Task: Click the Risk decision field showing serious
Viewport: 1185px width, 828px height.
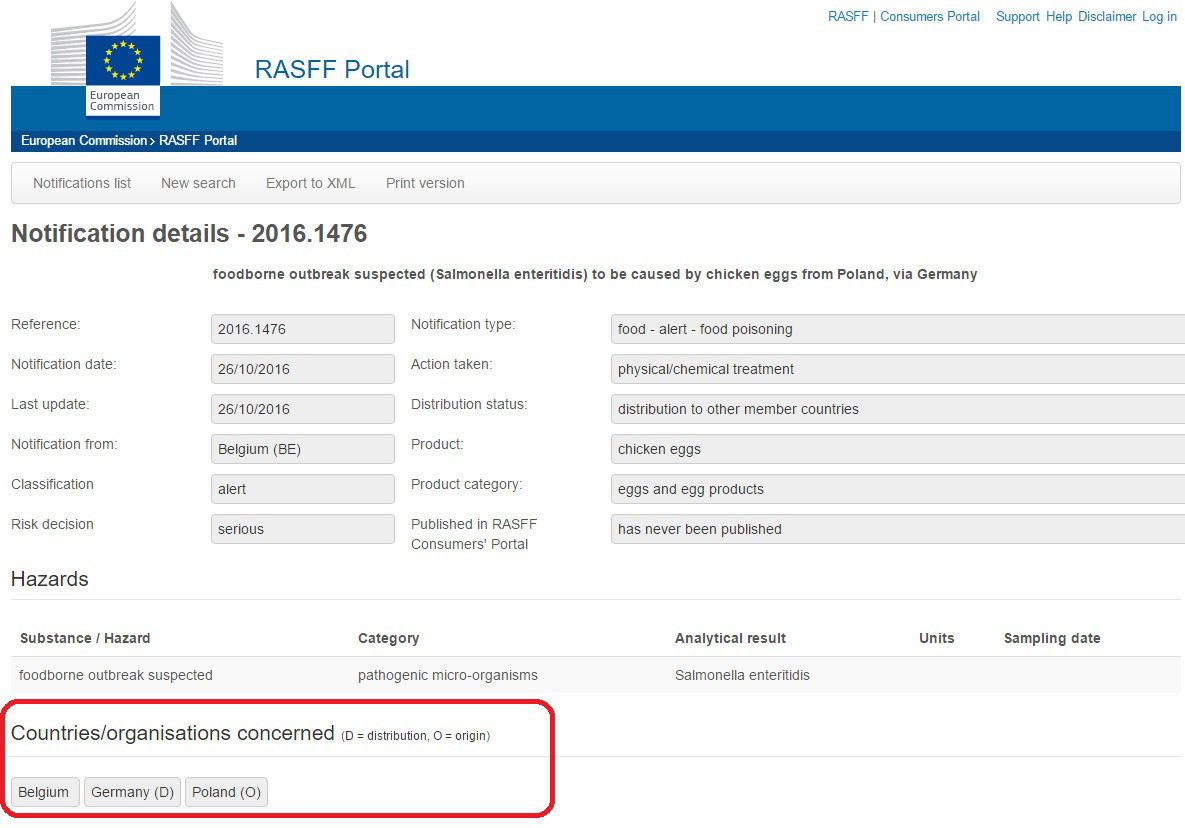Action: pos(302,530)
